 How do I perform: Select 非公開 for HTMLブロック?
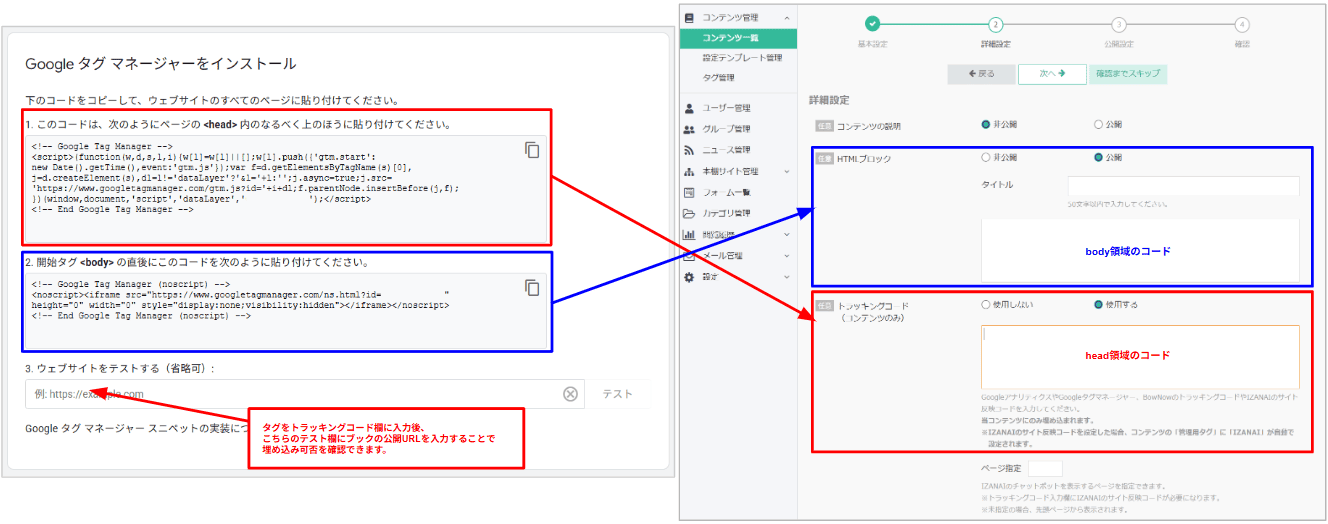[x=987, y=158]
